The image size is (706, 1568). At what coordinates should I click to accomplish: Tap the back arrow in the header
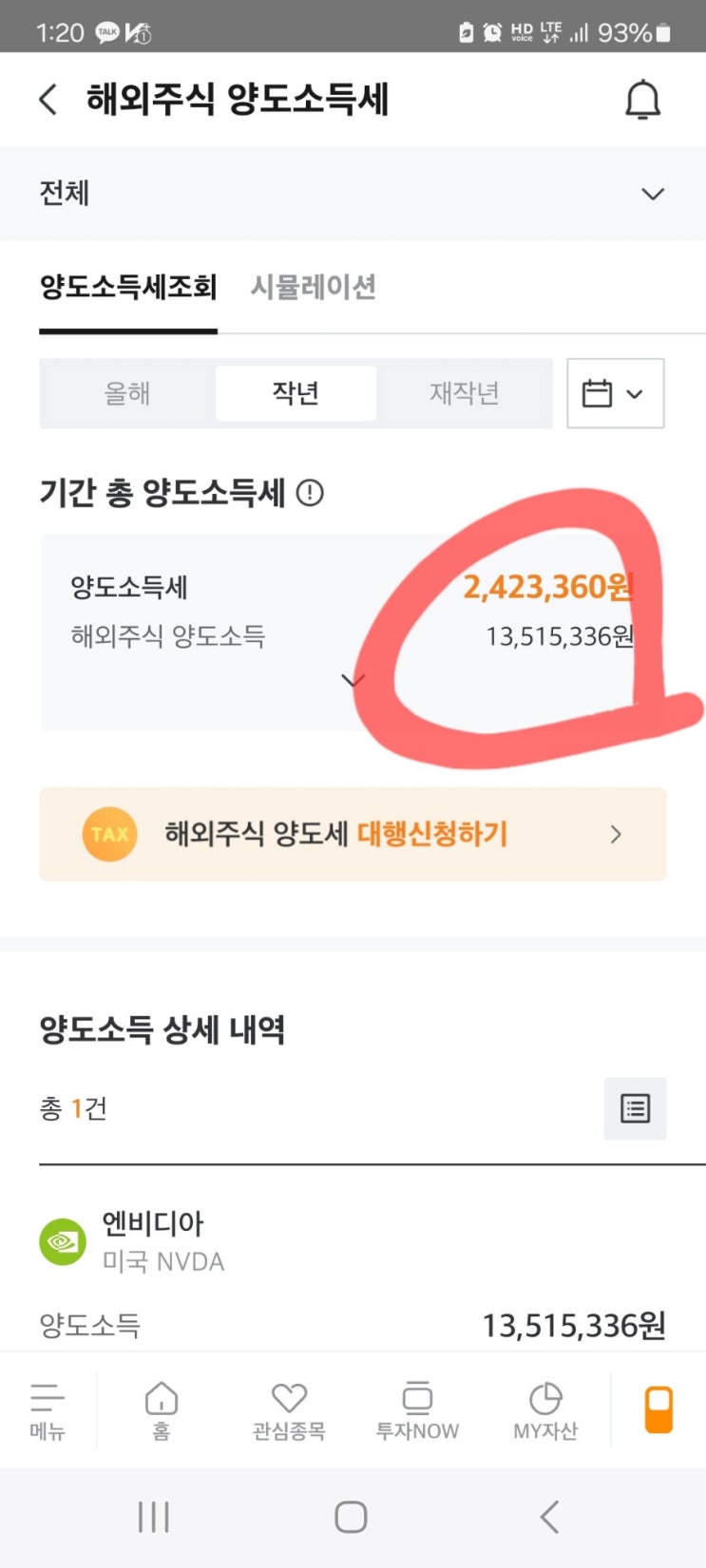pyautogui.click(x=48, y=100)
